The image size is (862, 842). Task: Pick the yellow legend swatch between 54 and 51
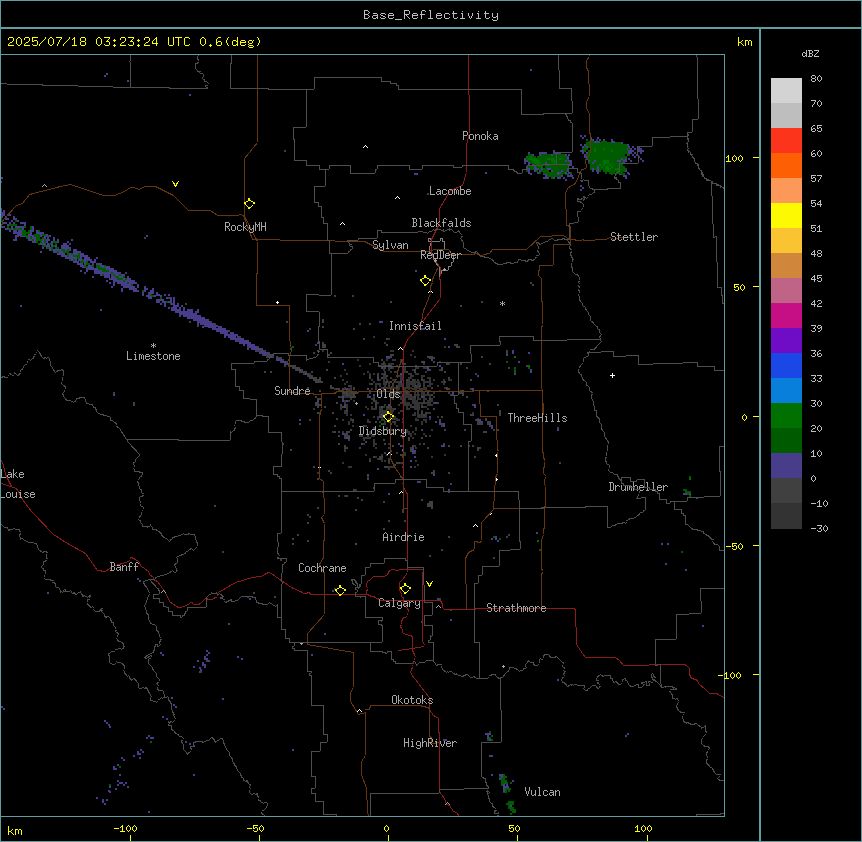(786, 216)
